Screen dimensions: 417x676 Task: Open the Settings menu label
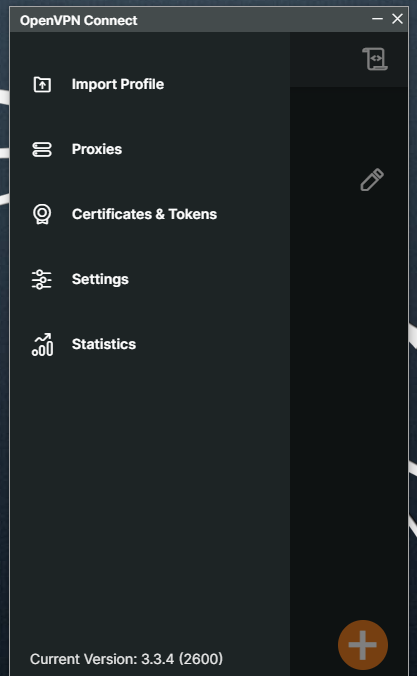point(100,279)
